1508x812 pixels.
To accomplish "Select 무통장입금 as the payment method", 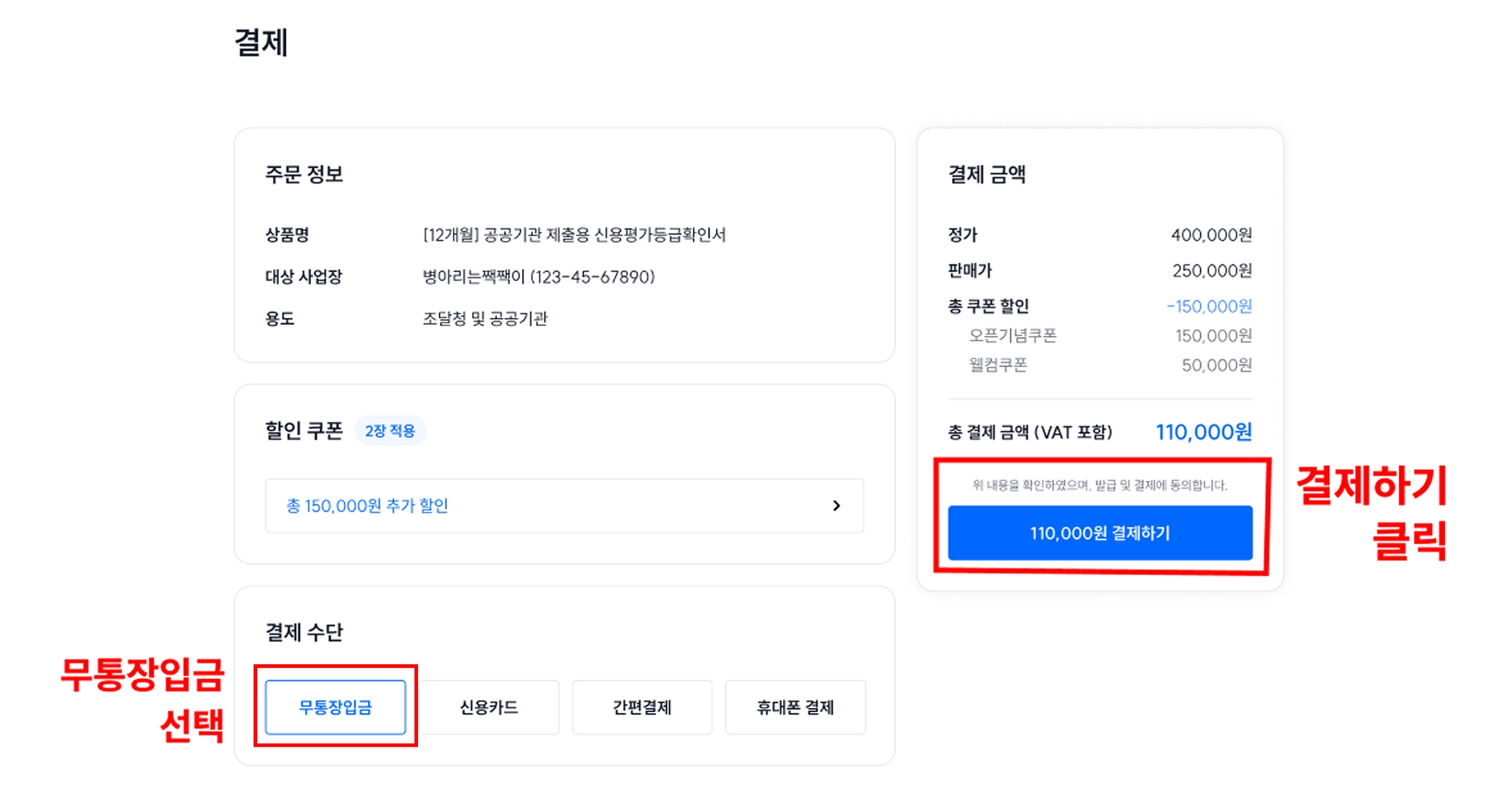I will (335, 707).
